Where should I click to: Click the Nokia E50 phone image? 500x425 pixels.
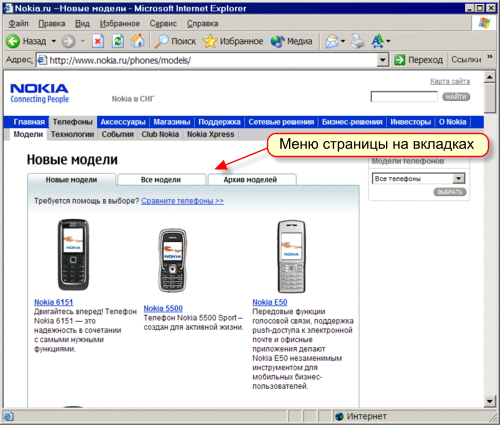(291, 256)
